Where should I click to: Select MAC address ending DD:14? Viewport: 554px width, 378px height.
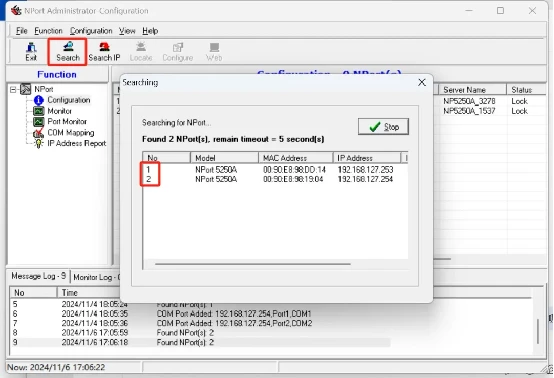(293, 170)
